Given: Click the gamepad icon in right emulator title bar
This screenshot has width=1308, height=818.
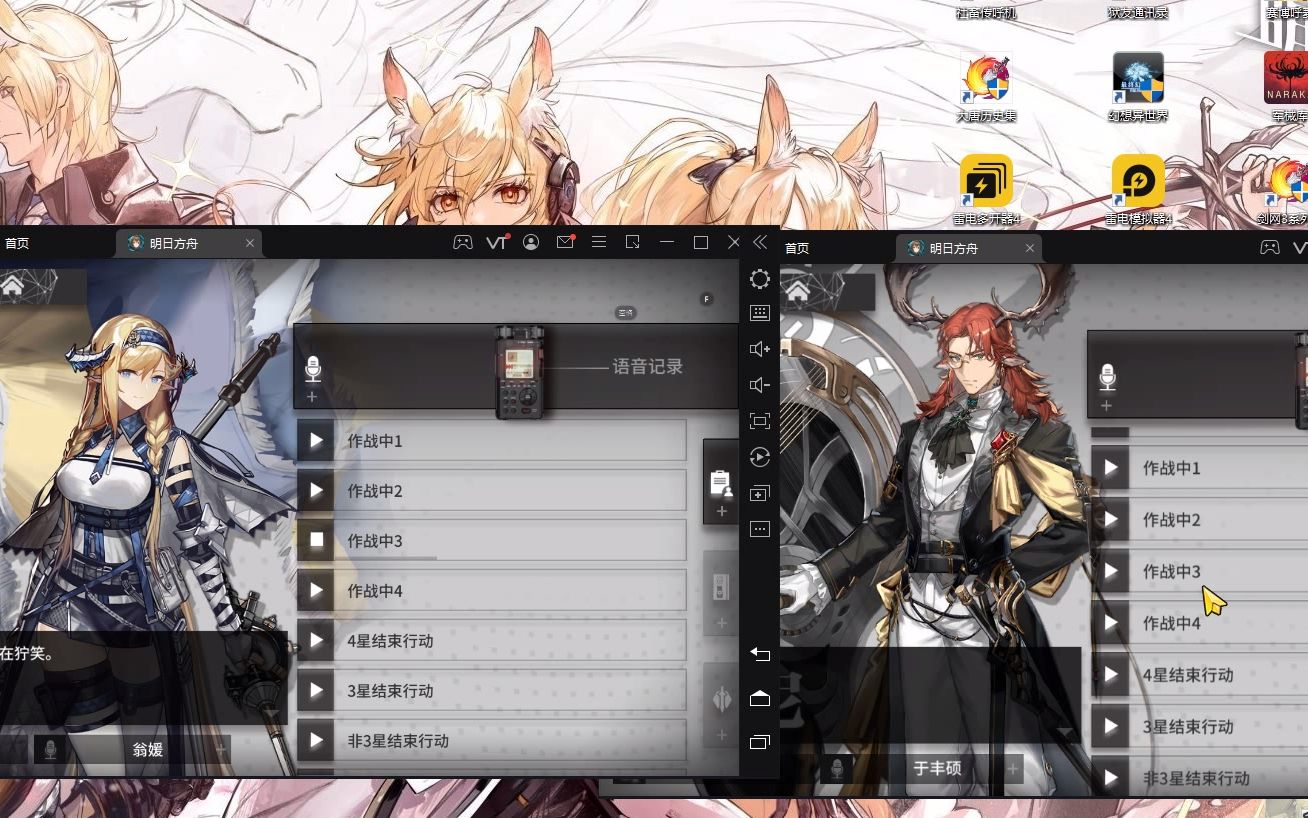Looking at the screenshot, I should pyautogui.click(x=1269, y=247).
